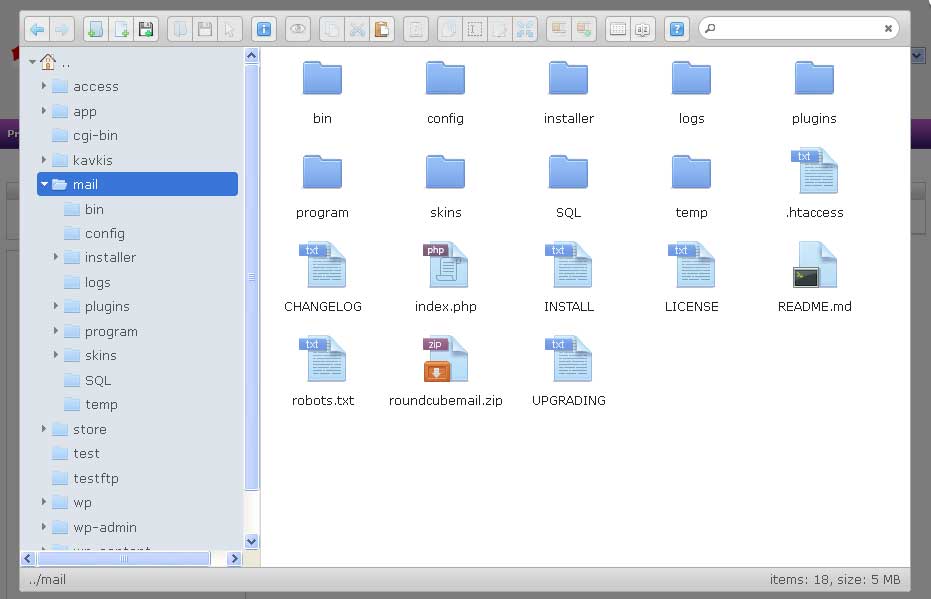The width and height of the screenshot is (931, 599).
Task: Show info with the blue 'i' icon
Action: 264,29
